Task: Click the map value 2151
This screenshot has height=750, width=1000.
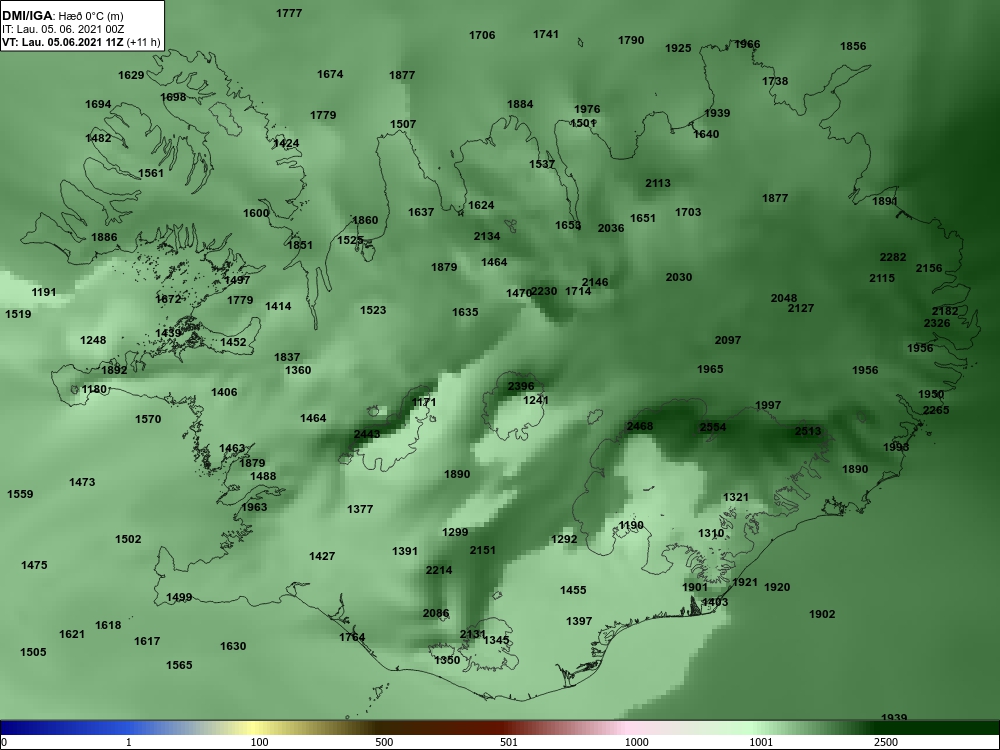Action: point(483,550)
